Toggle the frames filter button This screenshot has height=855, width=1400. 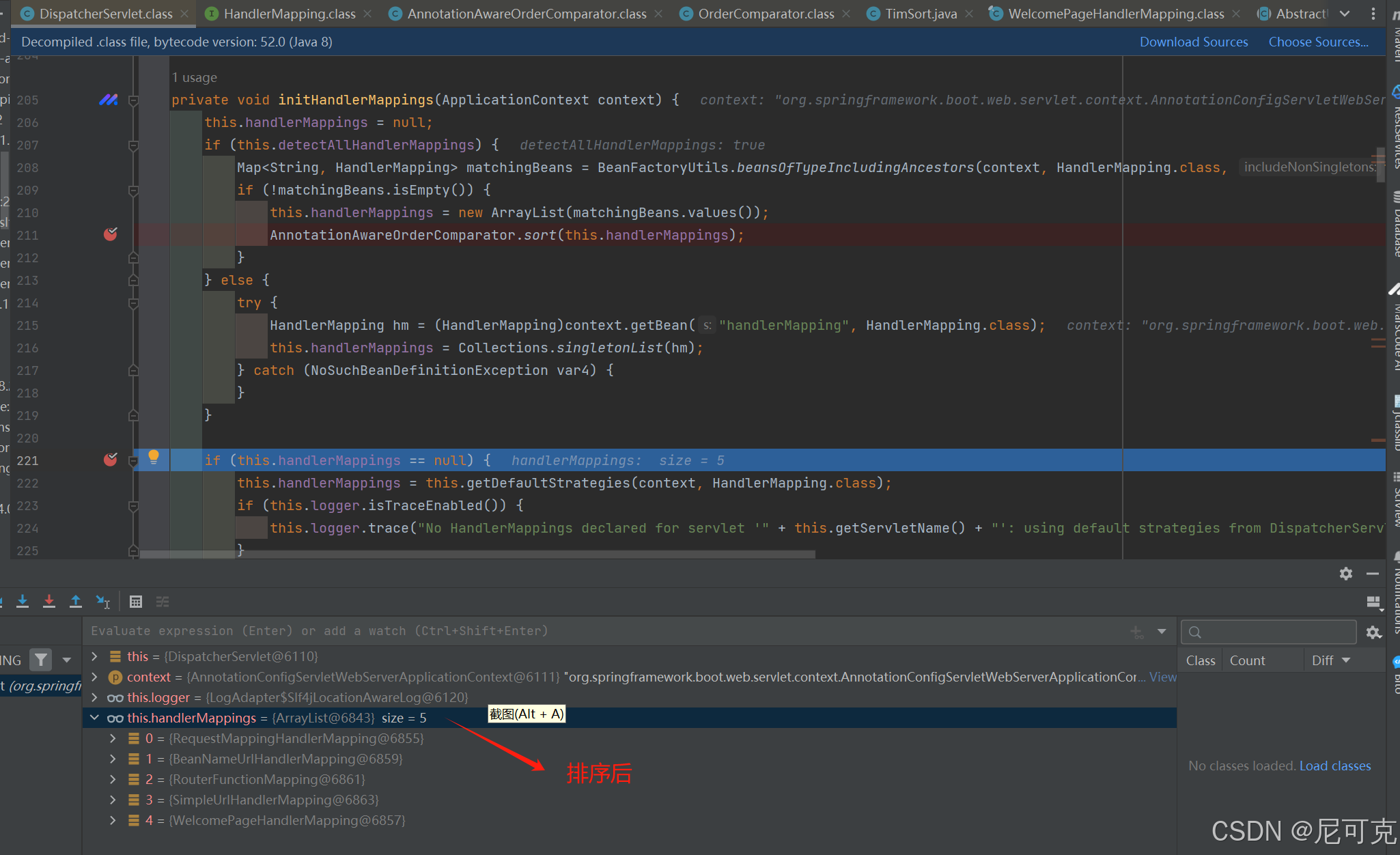point(42,660)
